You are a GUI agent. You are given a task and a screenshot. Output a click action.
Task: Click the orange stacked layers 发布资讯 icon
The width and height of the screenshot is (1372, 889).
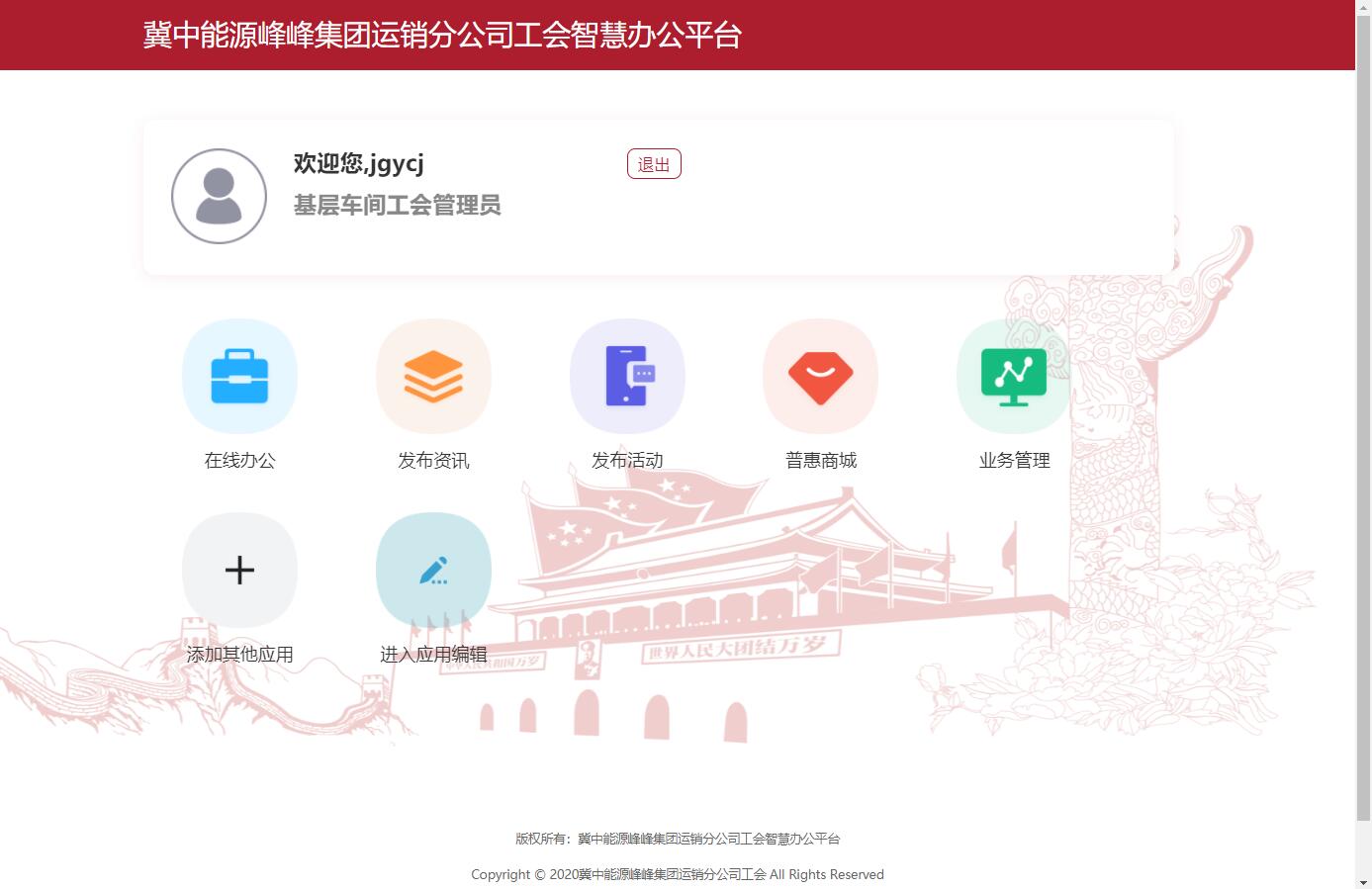[433, 377]
